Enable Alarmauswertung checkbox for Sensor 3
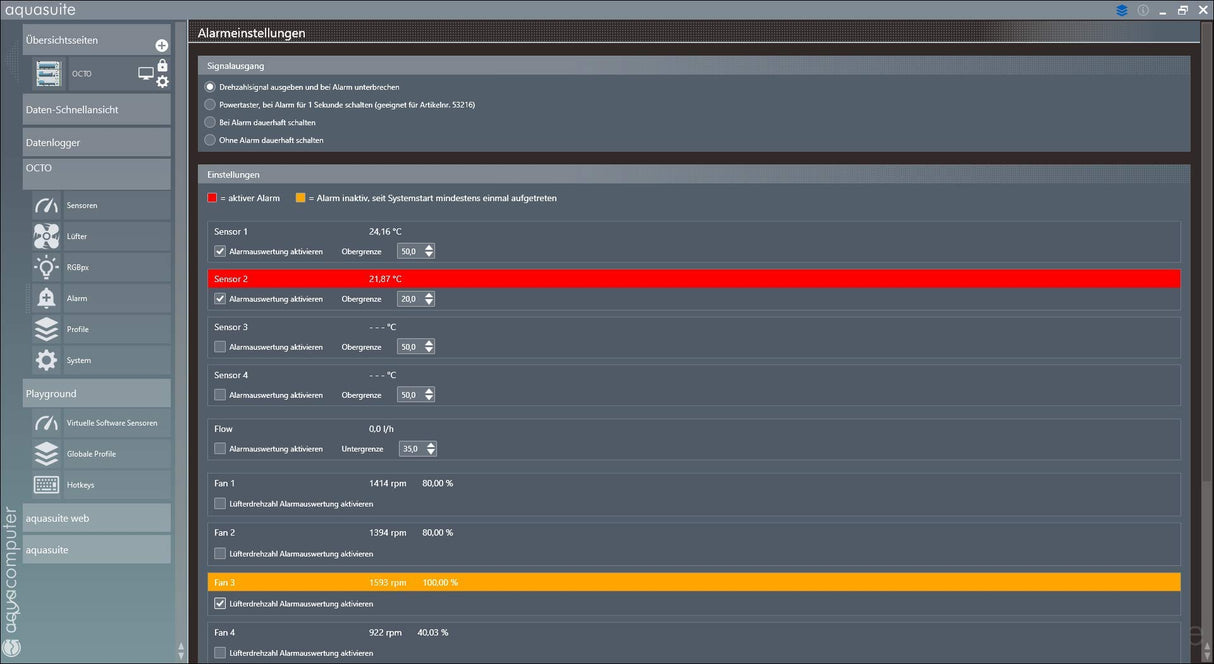1214x664 pixels. (x=220, y=347)
